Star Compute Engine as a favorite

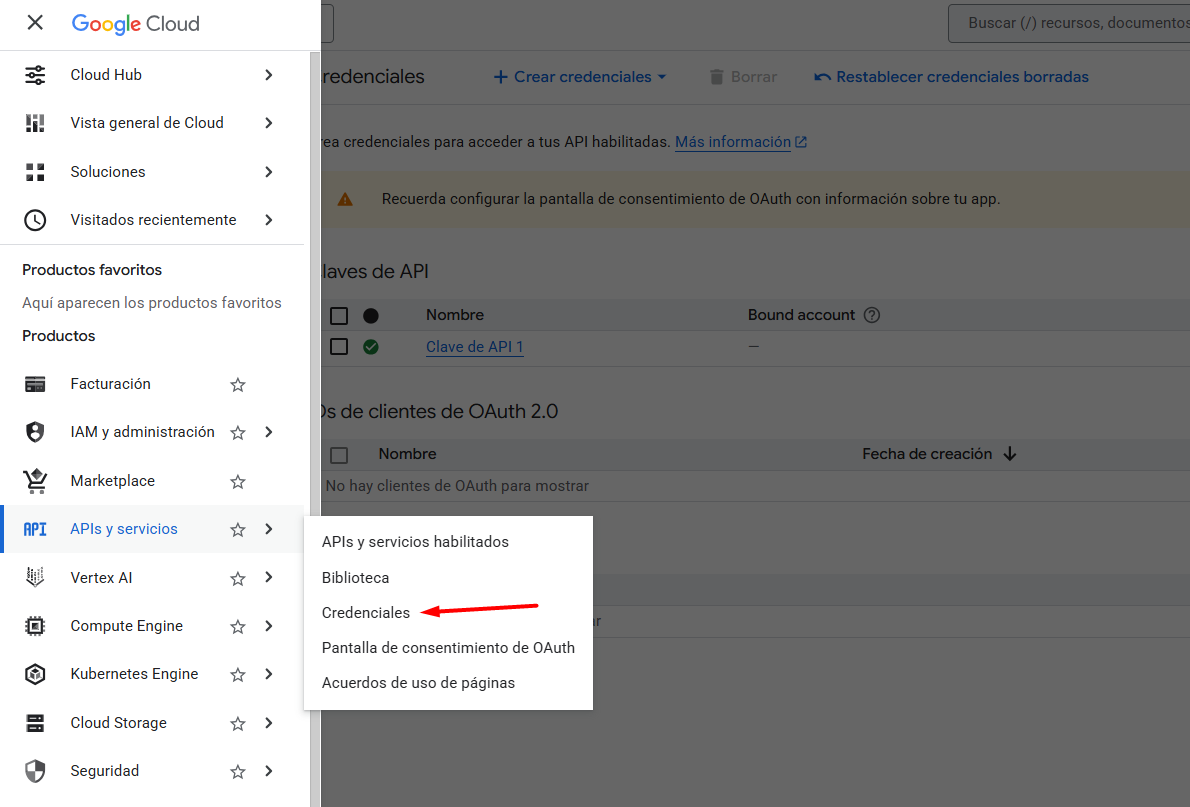click(238, 626)
